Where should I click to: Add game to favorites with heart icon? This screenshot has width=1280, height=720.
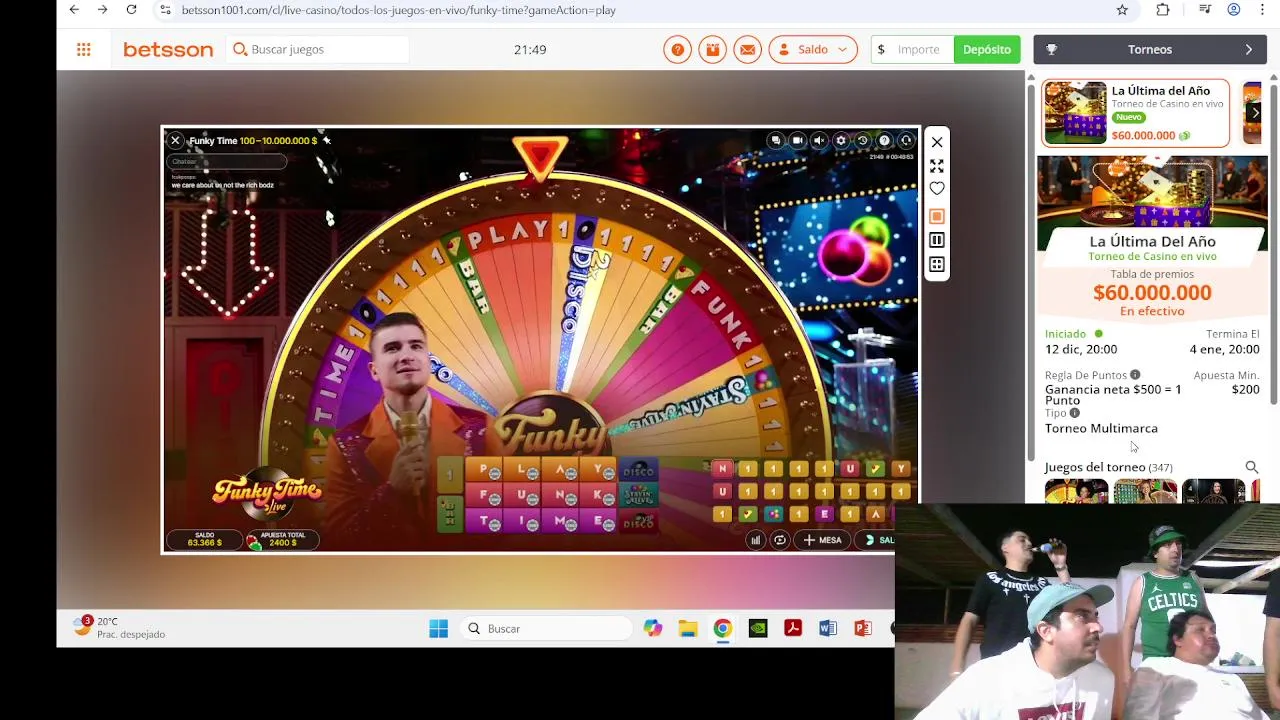pos(937,189)
